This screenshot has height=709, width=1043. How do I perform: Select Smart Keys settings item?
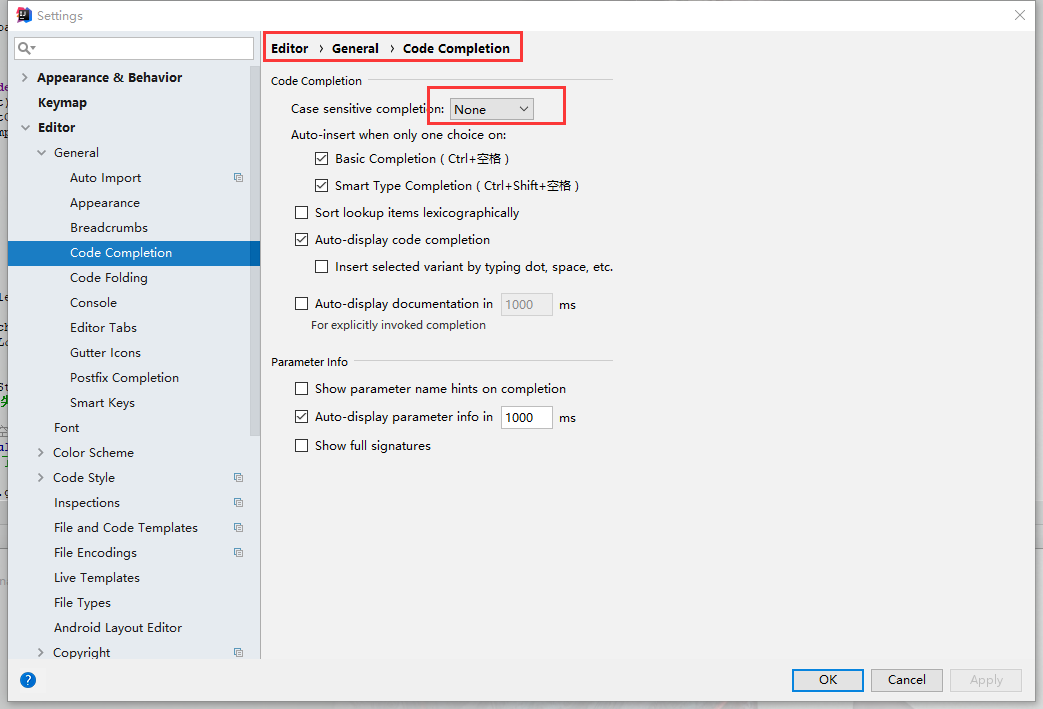pos(102,402)
